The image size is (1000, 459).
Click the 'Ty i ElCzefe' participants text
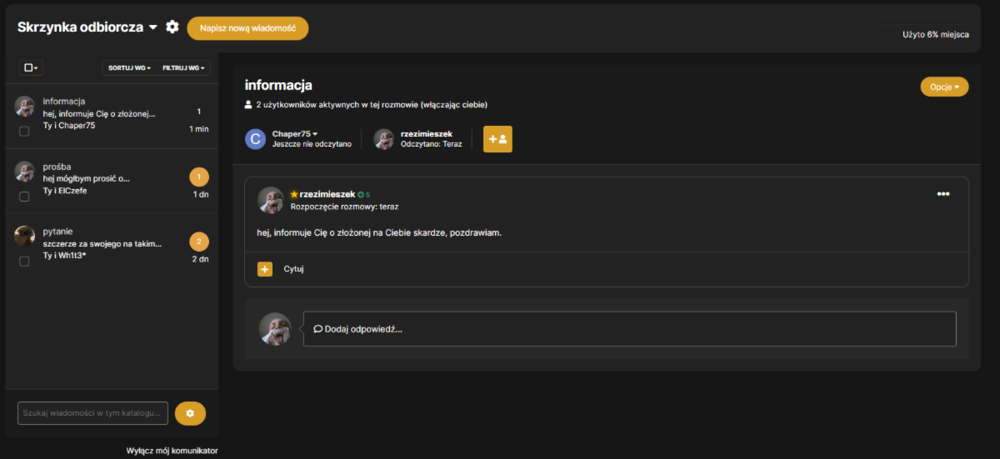click(64, 191)
